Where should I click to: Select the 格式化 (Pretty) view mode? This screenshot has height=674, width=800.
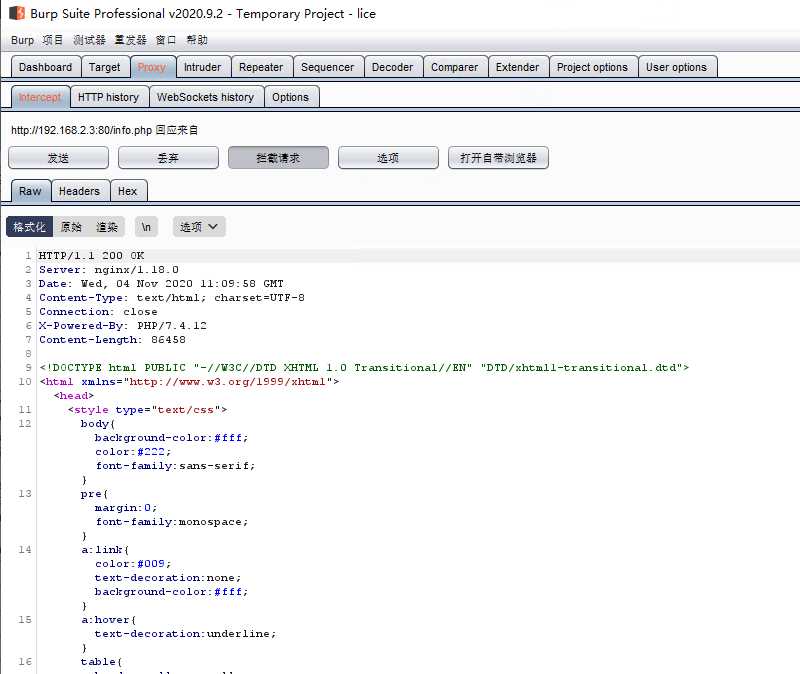29,227
